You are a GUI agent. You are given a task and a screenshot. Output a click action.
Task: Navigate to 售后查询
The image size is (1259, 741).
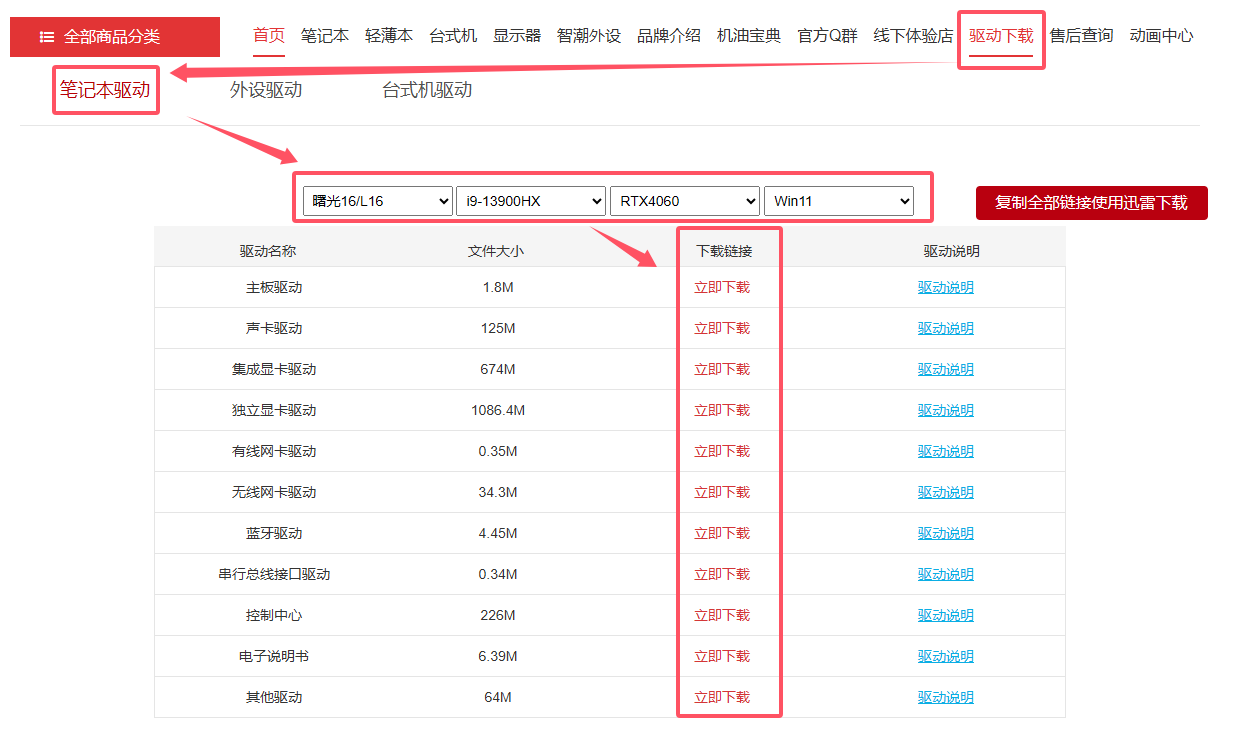[x=1081, y=34]
